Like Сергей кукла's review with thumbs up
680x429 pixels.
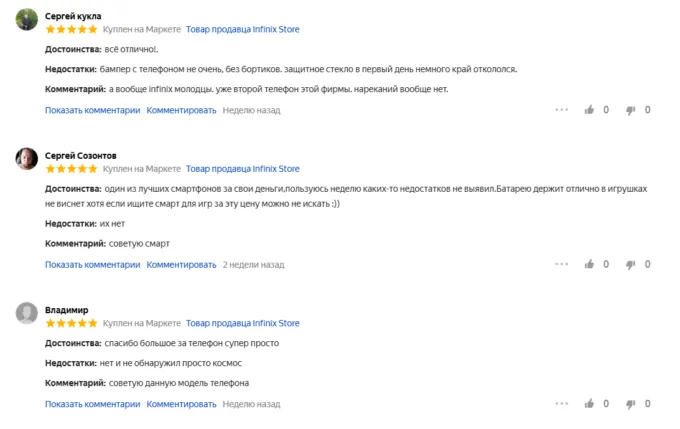pos(589,110)
